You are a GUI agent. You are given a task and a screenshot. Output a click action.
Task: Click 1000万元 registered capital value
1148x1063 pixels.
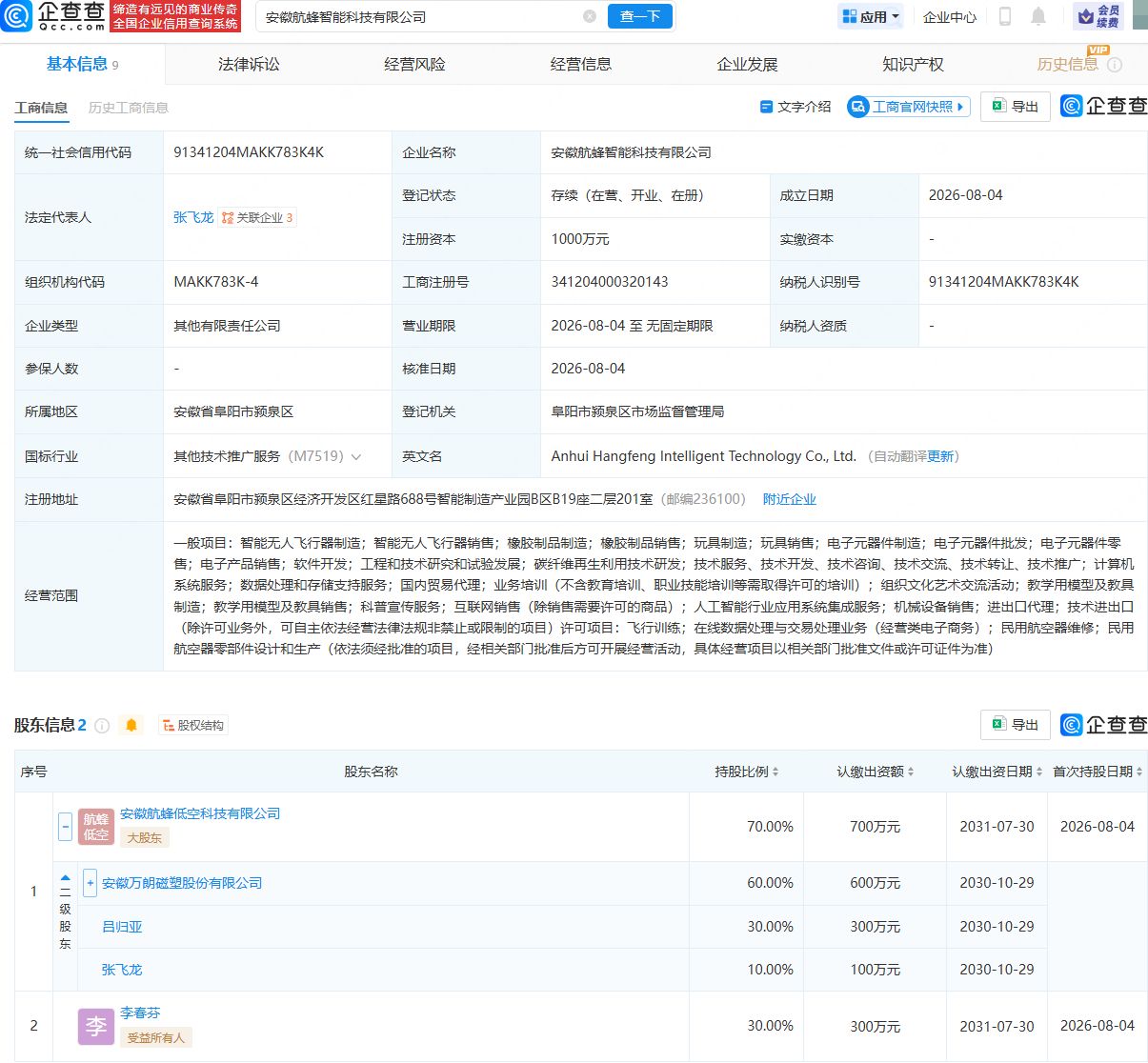(580, 239)
